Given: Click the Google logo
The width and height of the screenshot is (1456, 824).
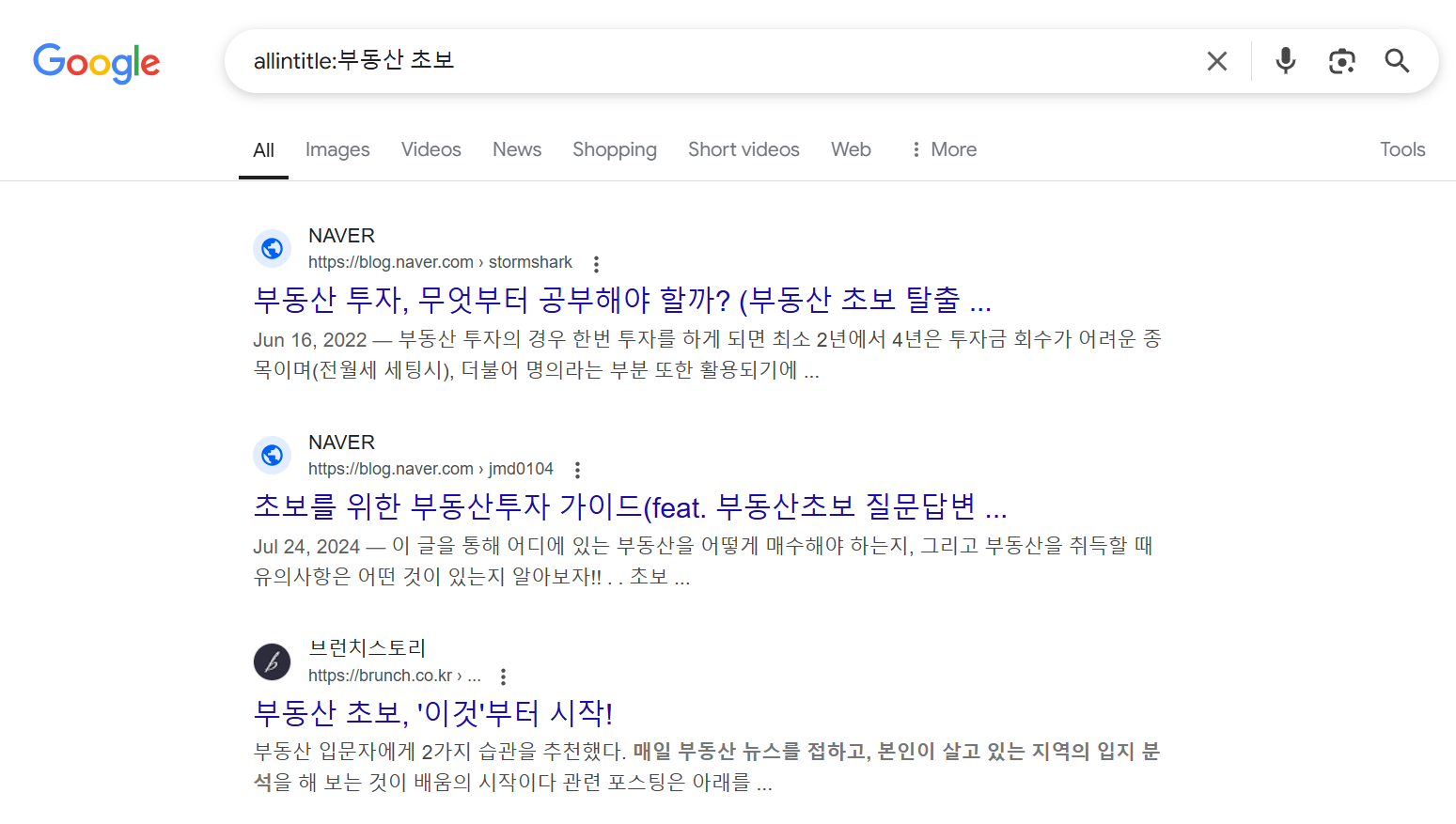Looking at the screenshot, I should pos(97,62).
